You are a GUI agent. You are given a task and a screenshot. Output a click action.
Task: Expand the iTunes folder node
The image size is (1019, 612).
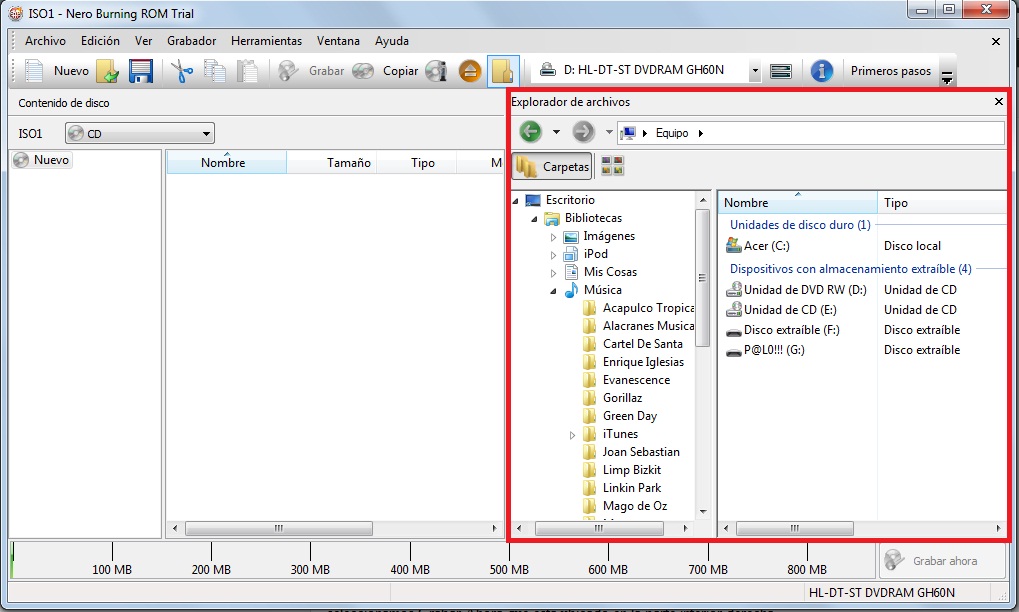[573, 435]
